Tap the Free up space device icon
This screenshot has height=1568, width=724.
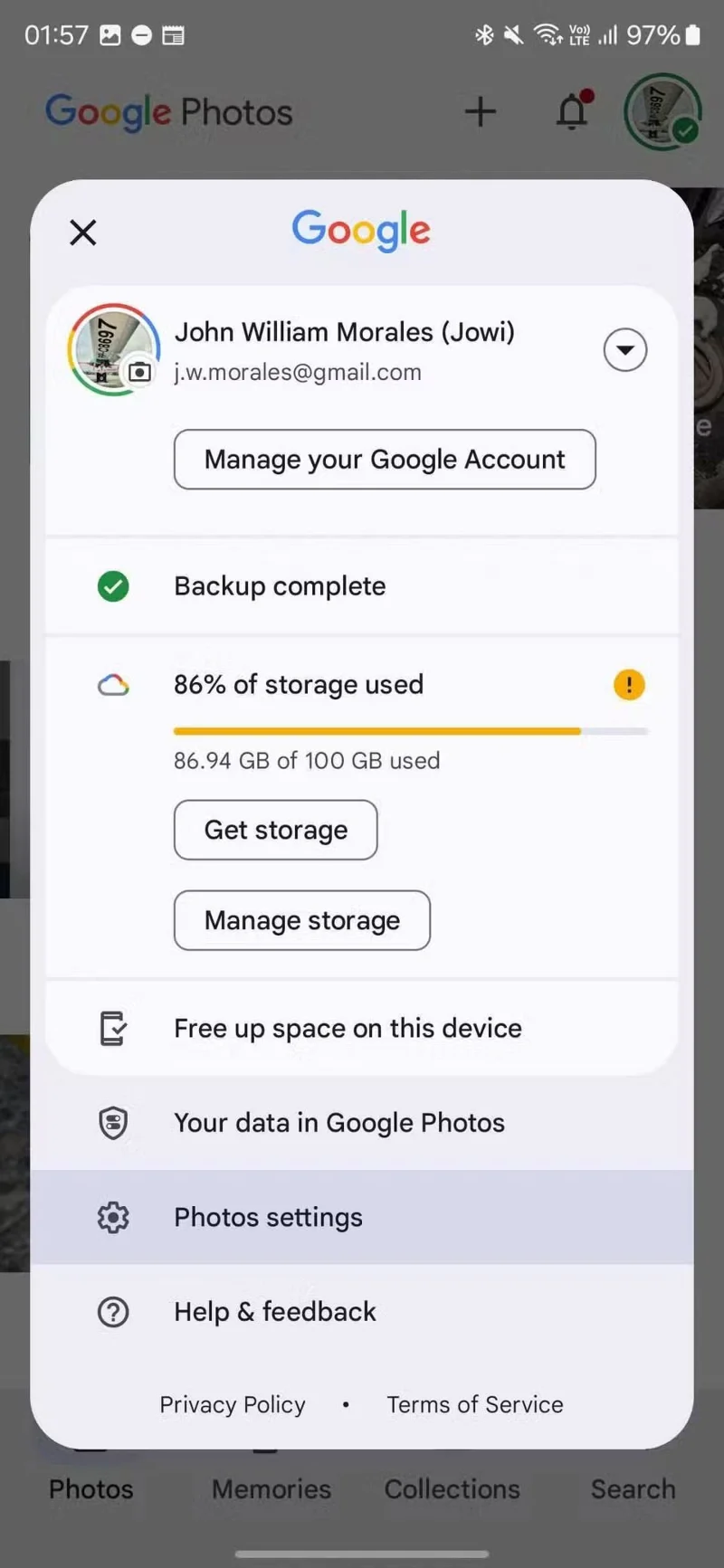pyautogui.click(x=113, y=1029)
